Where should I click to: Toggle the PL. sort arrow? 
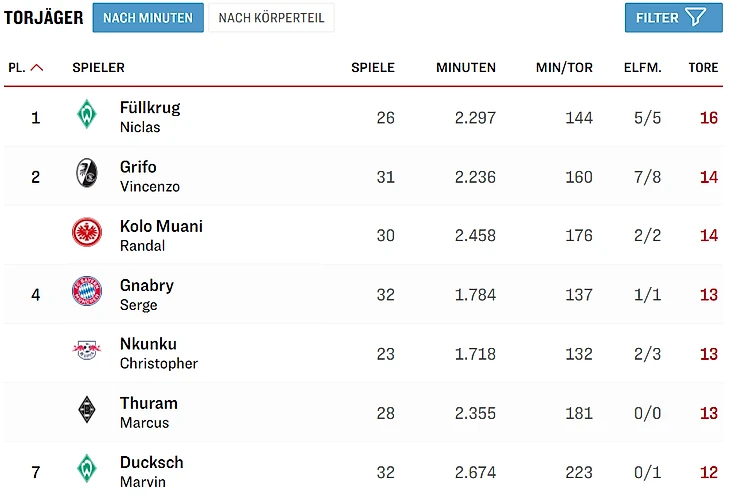click(x=37, y=68)
